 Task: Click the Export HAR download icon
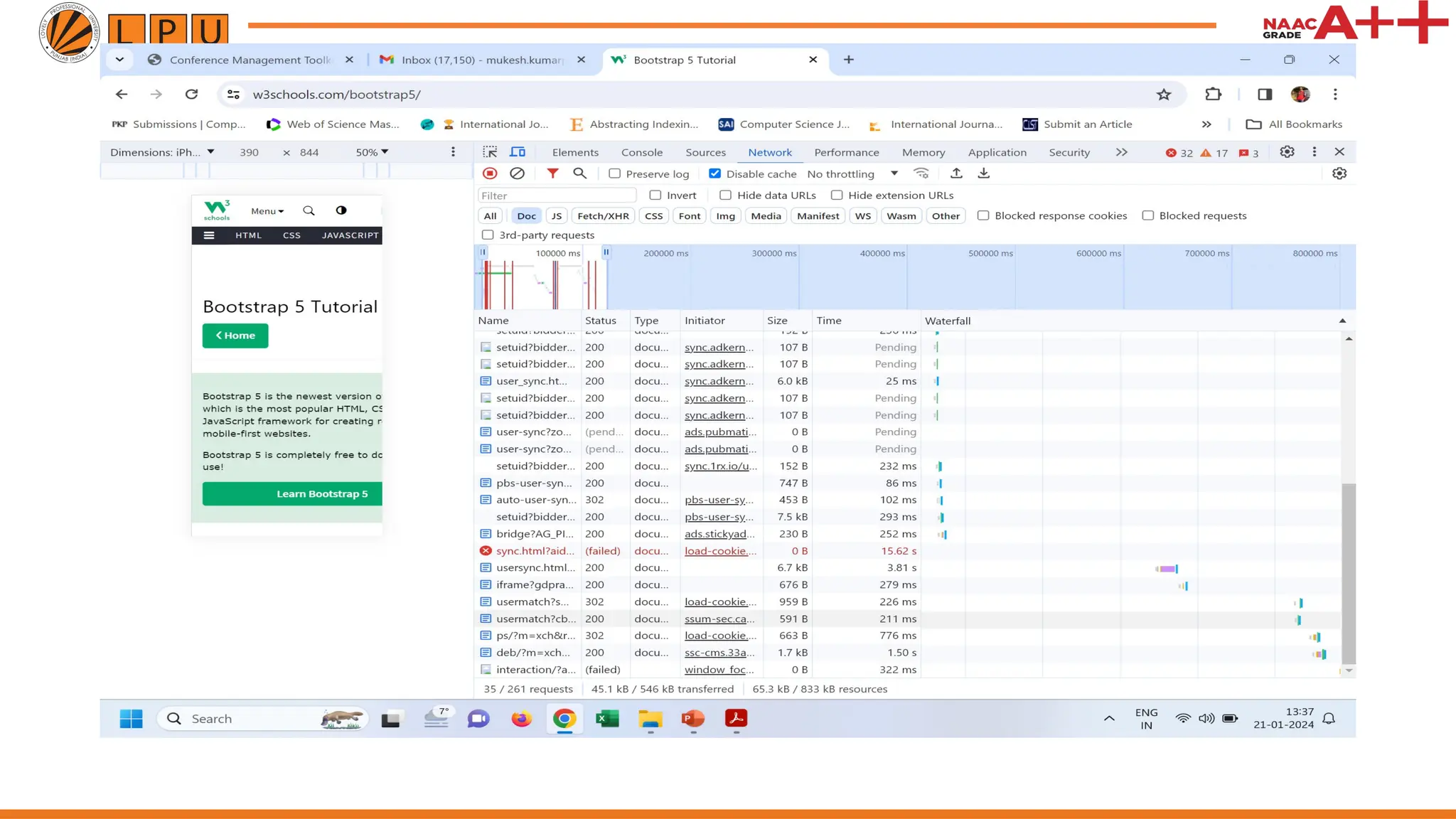point(984,173)
